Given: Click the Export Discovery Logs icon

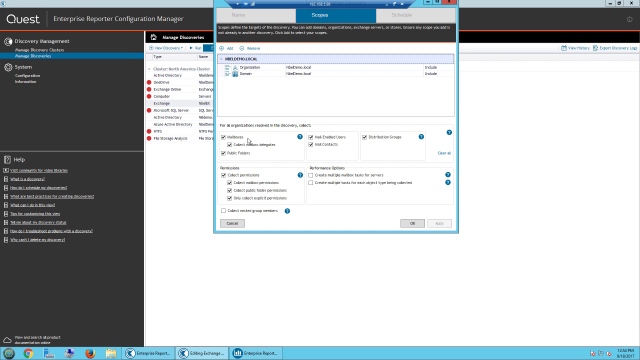Looking at the screenshot, I should click(x=596, y=48).
